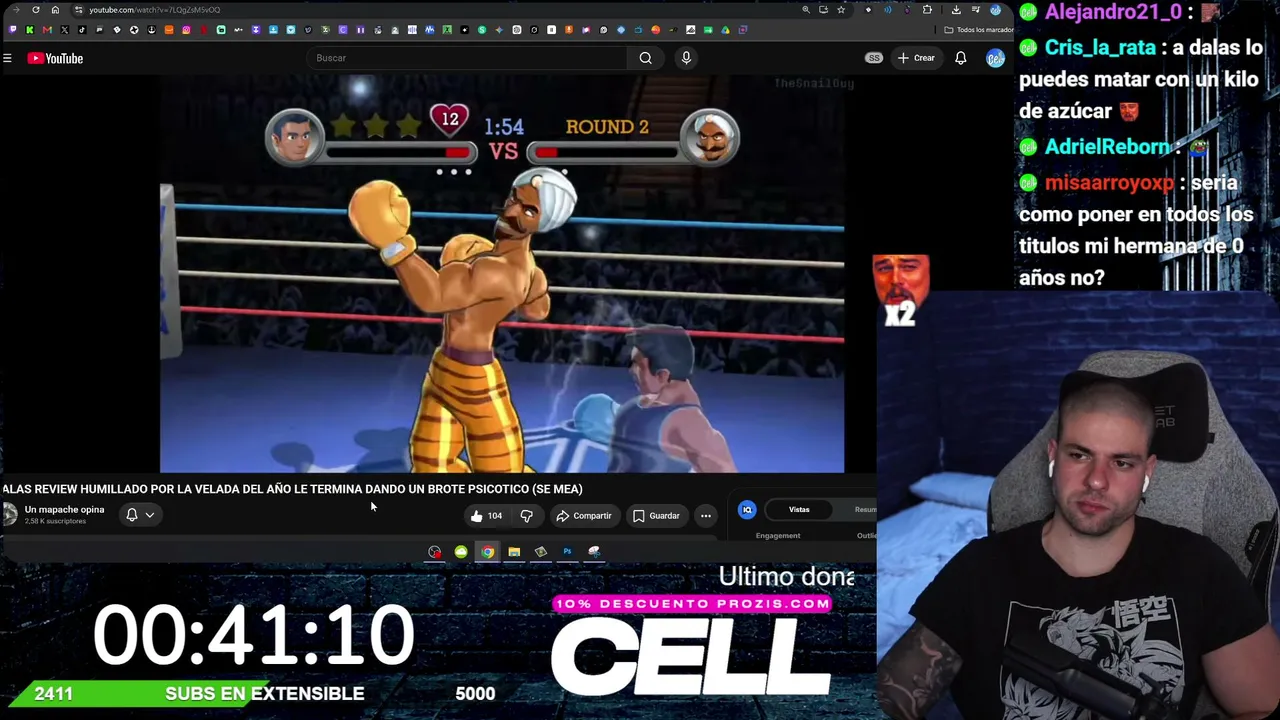This screenshot has height=720, width=1280.
Task: Open channel notification bell dropdown
Action: [x=140, y=515]
